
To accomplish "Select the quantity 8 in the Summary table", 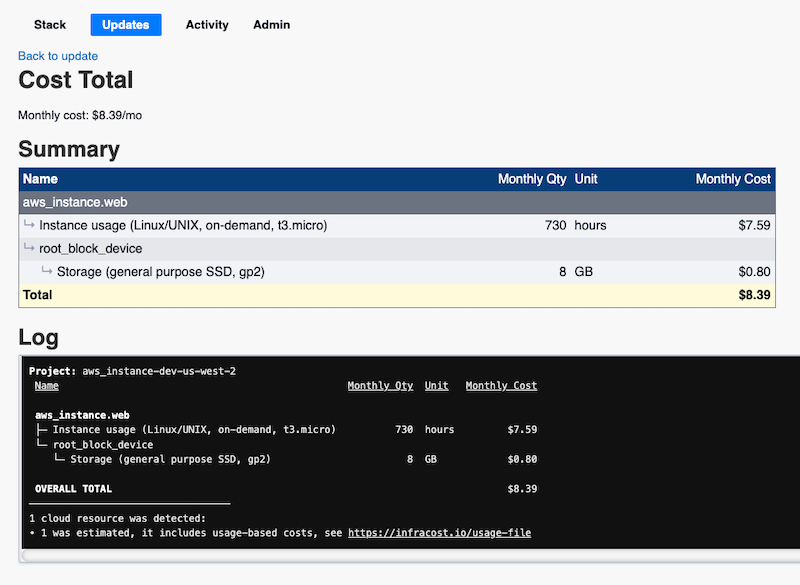I will (562, 272).
